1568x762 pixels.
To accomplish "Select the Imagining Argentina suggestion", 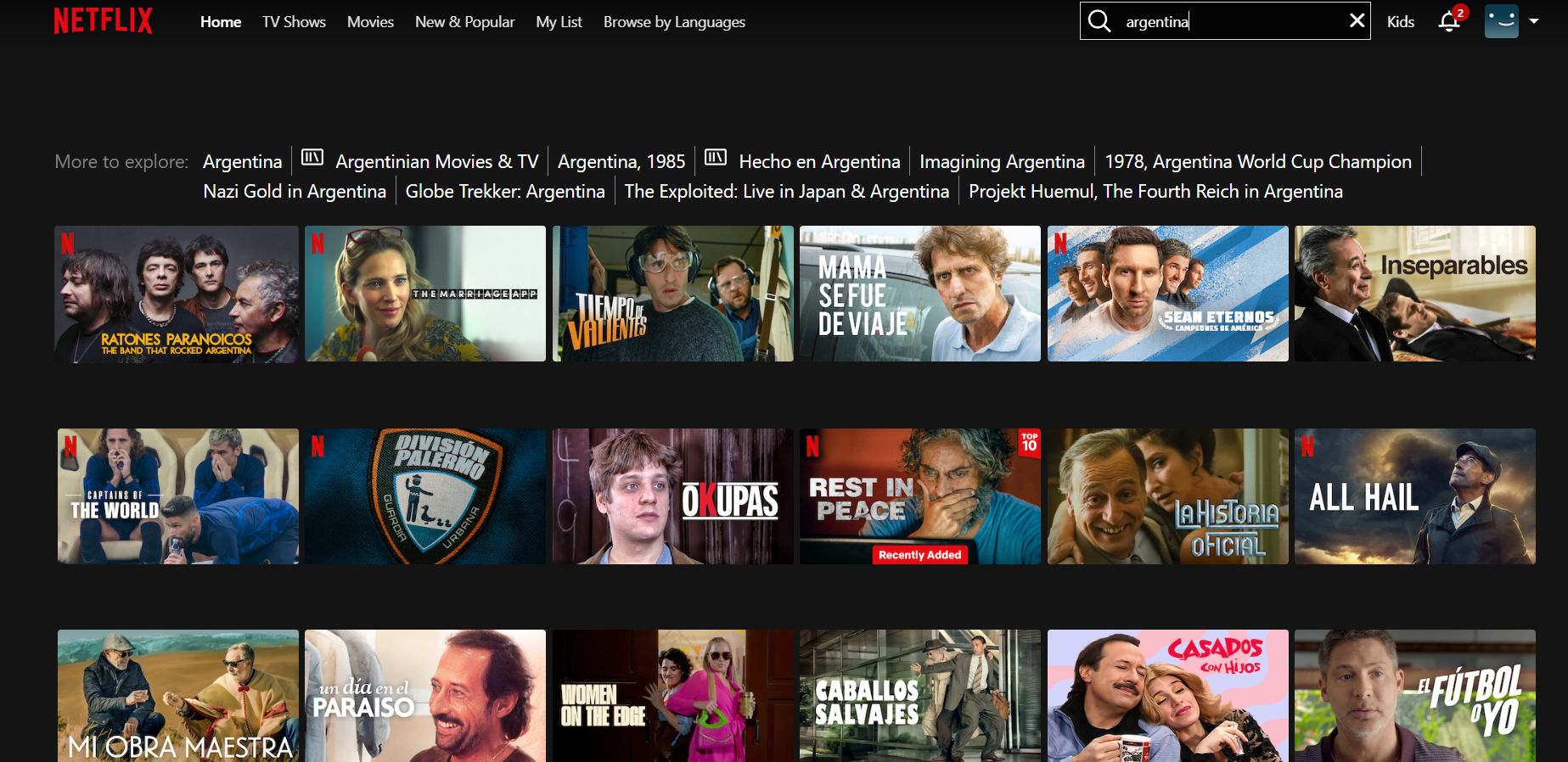I will (1002, 161).
